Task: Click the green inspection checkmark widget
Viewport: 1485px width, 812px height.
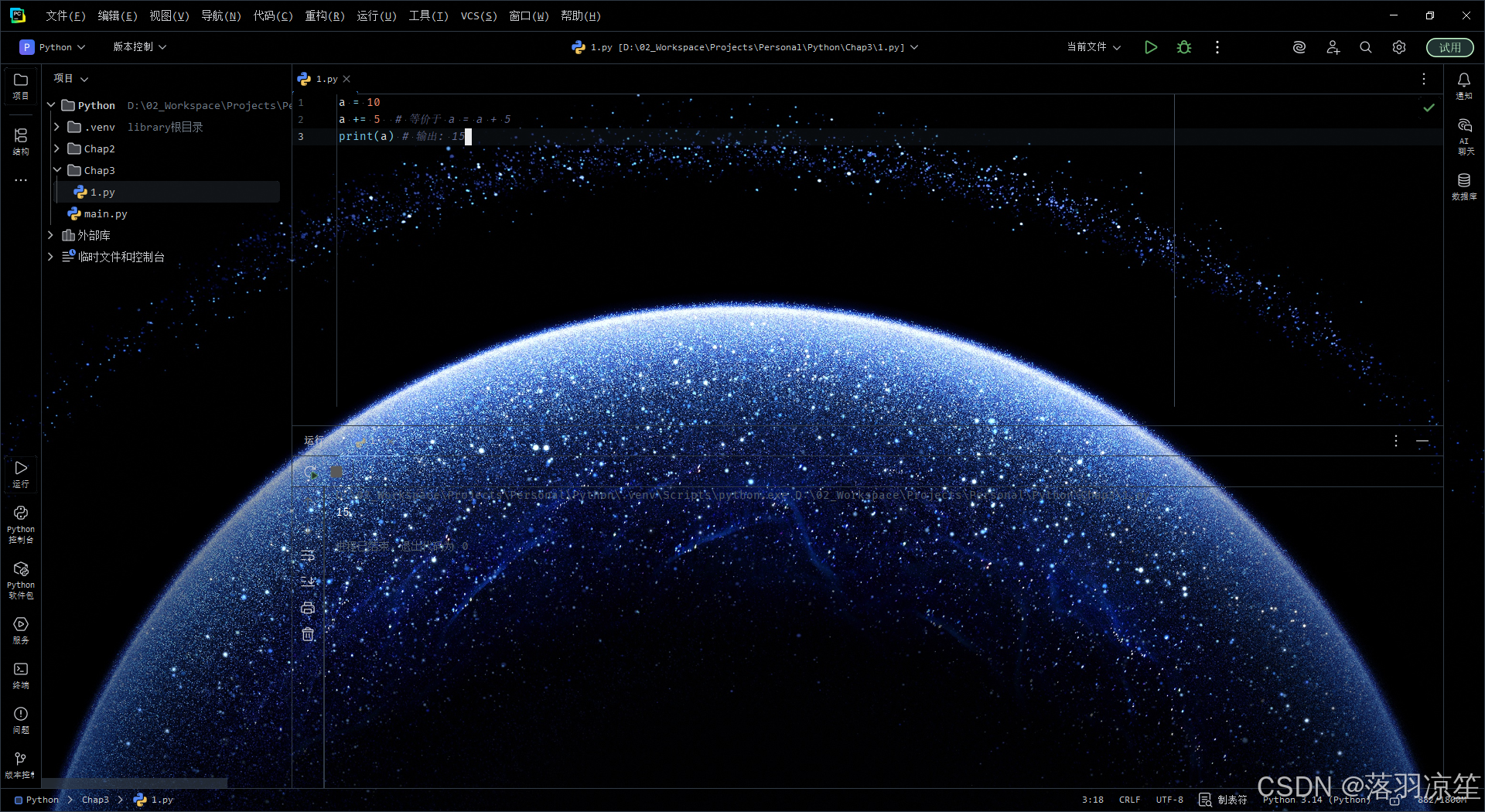Action: (1429, 107)
